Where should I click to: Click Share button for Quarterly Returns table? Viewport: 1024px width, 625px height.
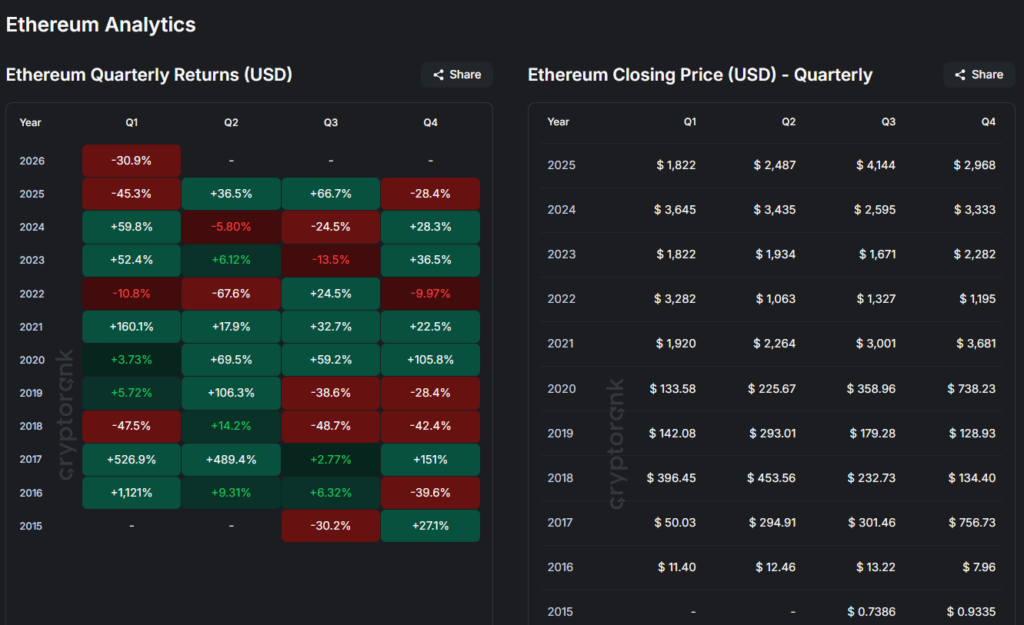(x=457, y=74)
